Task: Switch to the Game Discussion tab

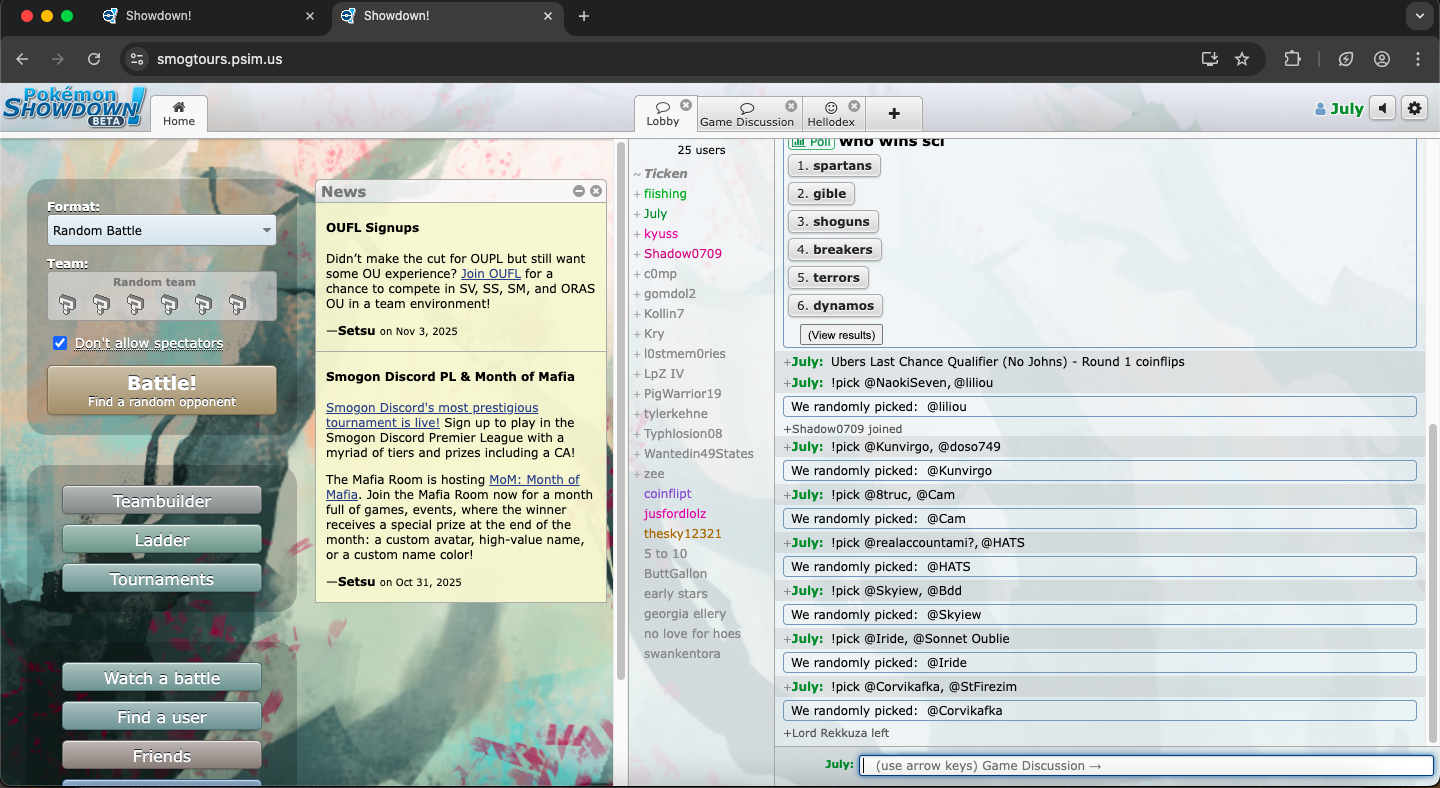Action: click(x=746, y=114)
